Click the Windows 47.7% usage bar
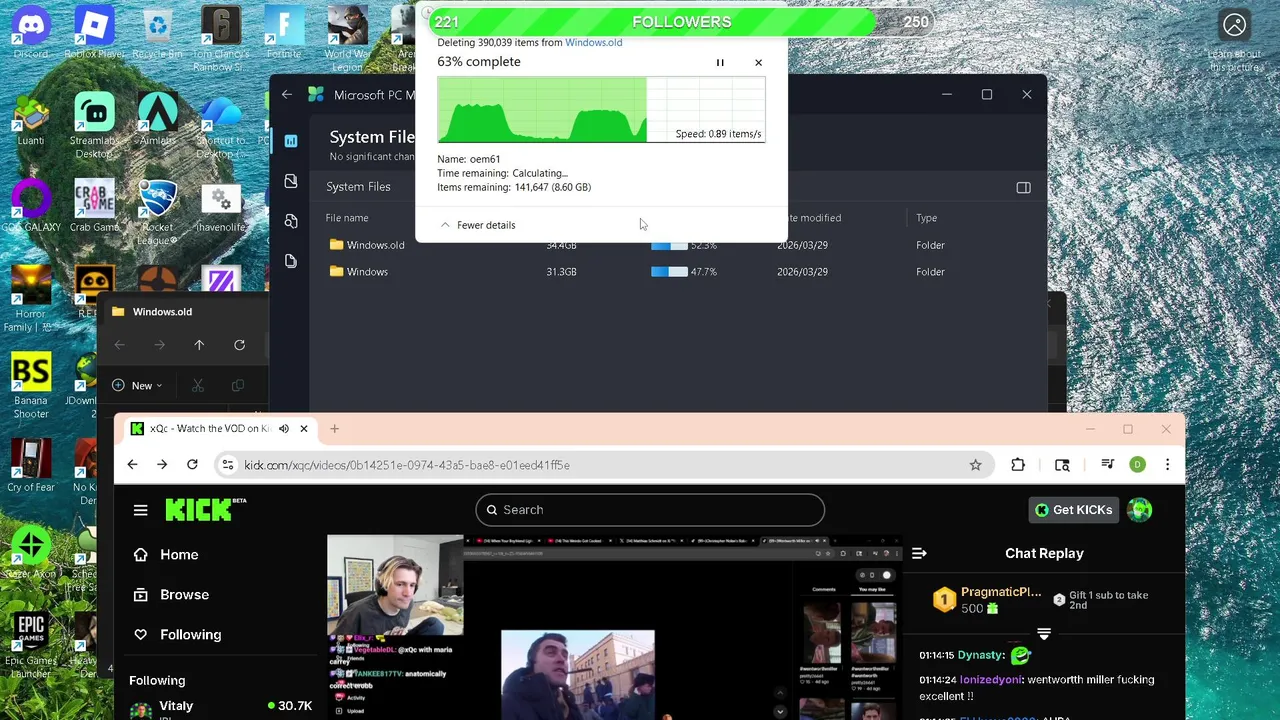The image size is (1280, 720). [x=669, y=272]
